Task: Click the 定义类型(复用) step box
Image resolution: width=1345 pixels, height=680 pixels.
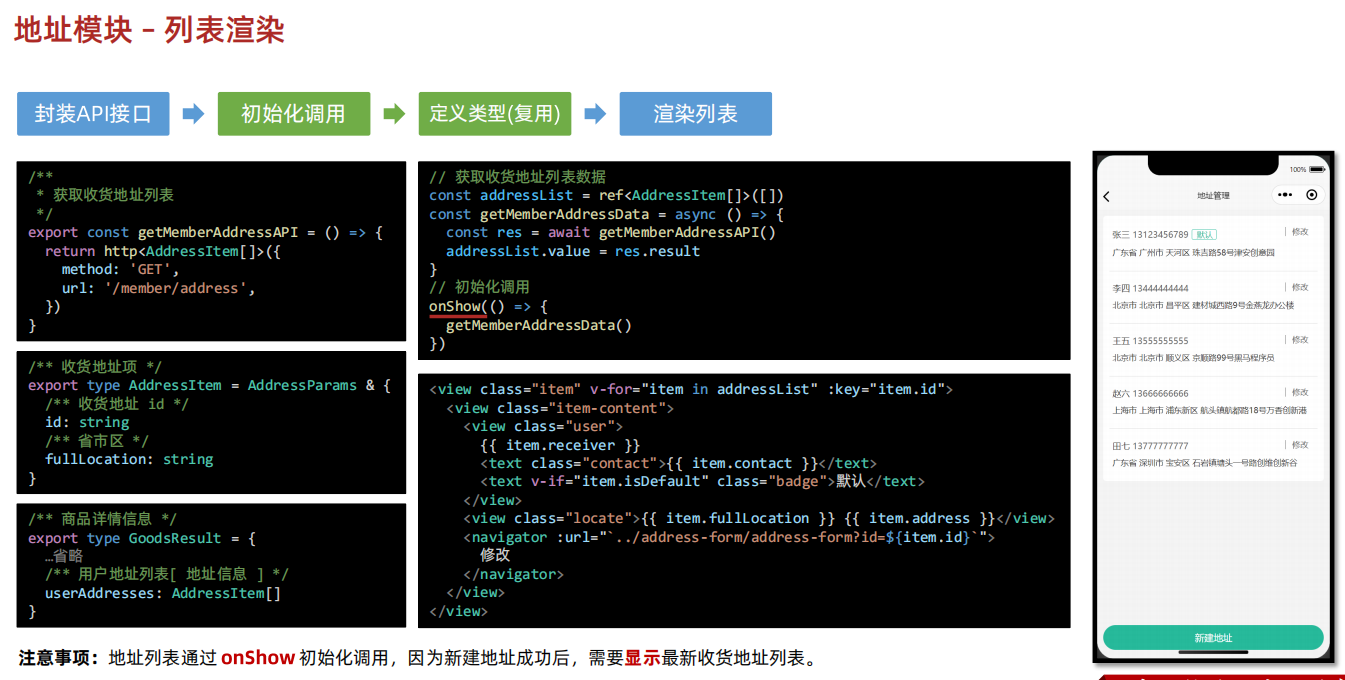Action: (495, 114)
